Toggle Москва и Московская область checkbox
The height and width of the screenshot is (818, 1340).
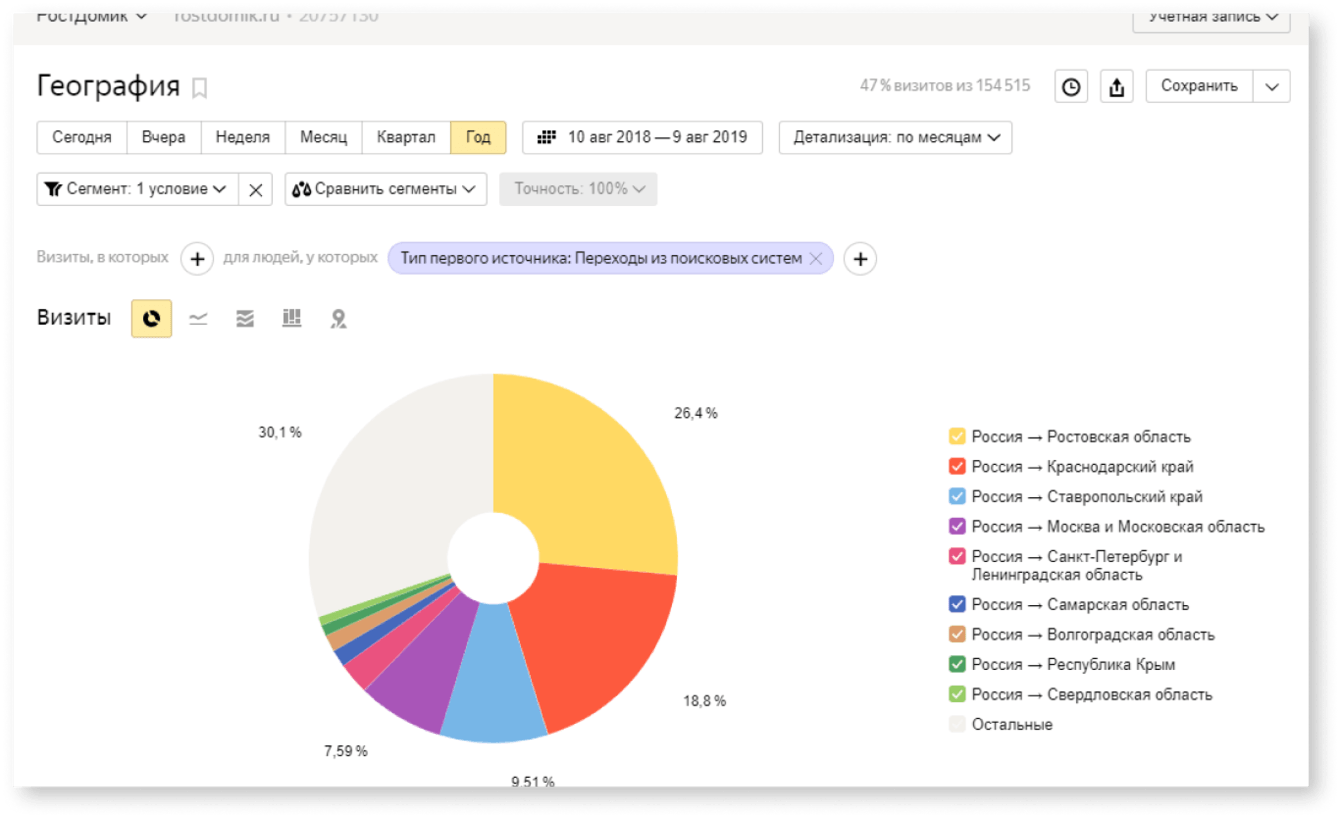(x=957, y=526)
